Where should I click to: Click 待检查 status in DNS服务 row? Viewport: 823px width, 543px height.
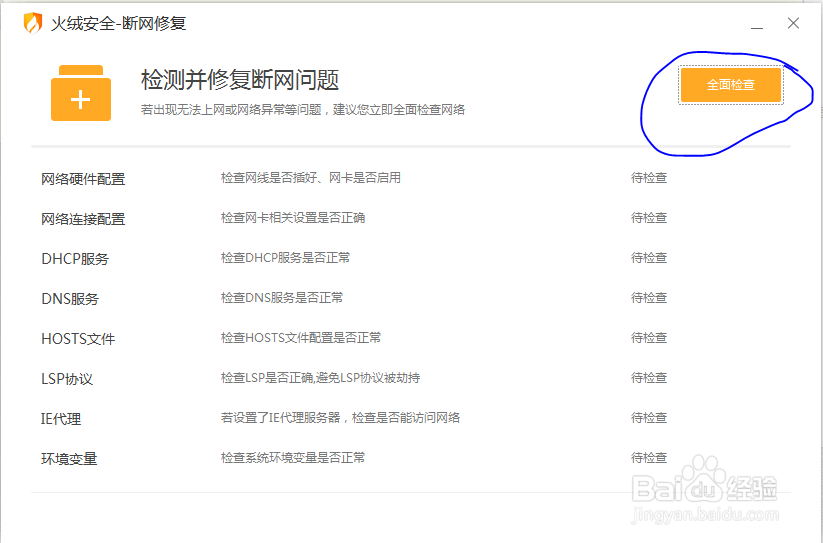click(x=649, y=297)
